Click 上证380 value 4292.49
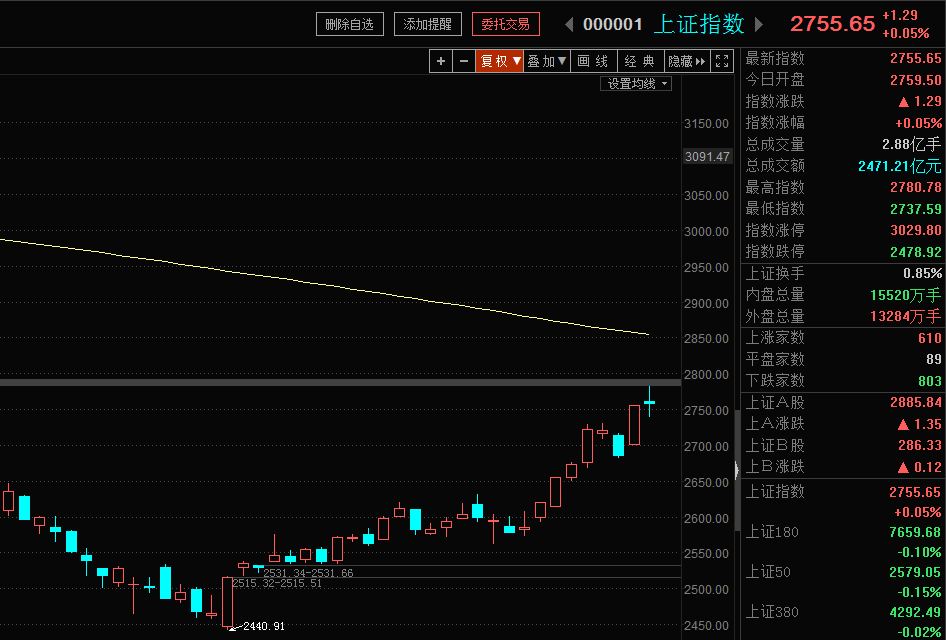Viewport: 946px width, 640px height. point(916,612)
